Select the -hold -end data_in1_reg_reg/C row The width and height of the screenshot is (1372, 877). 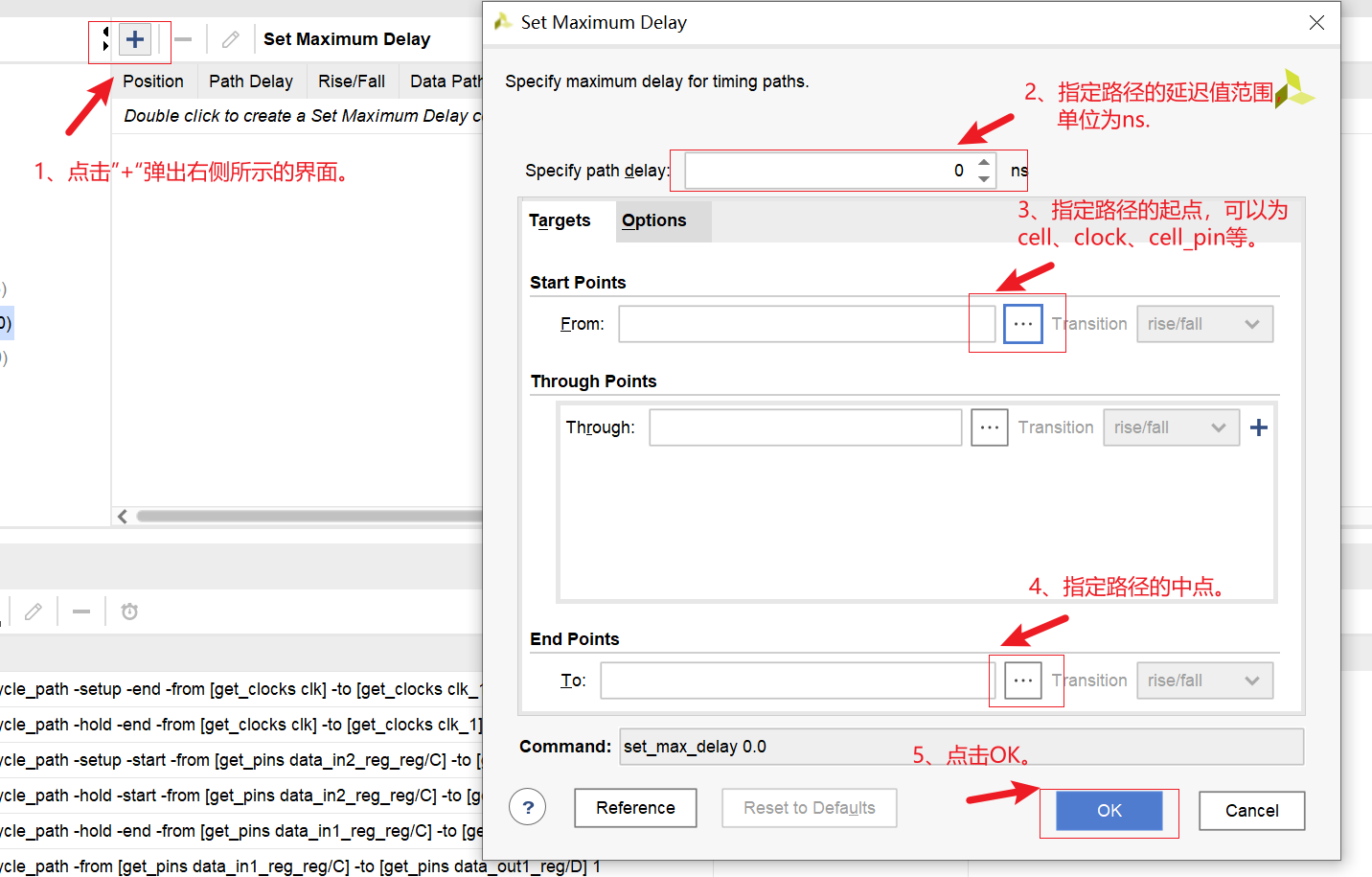[241, 831]
